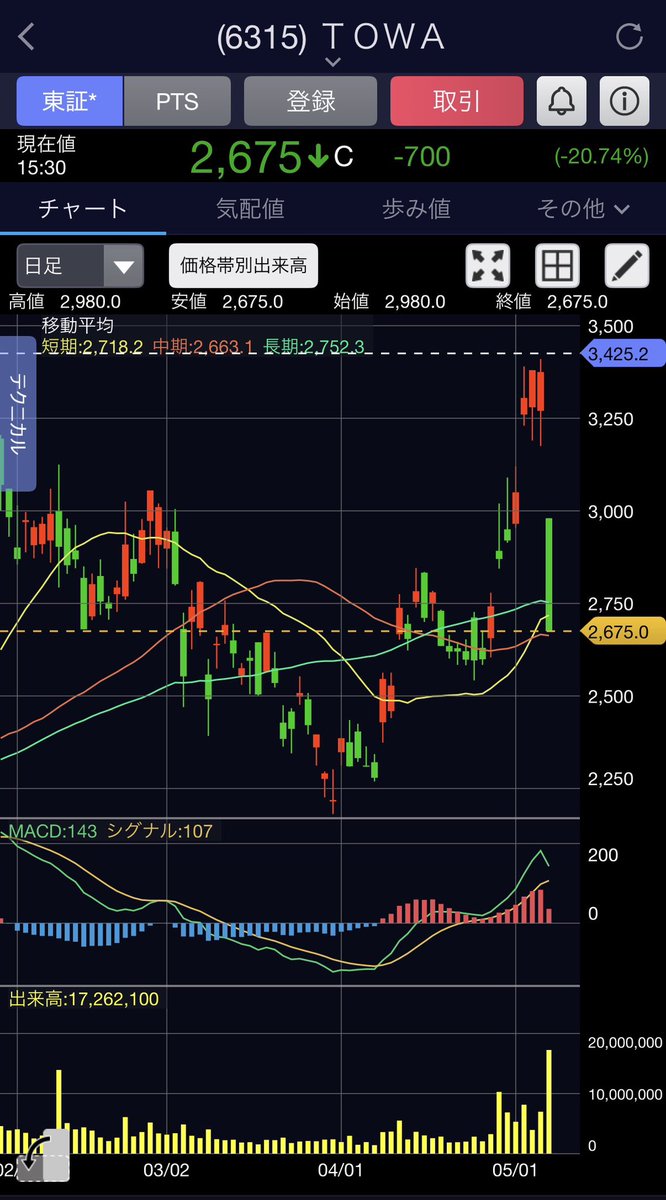Expand the その他 tab menu
666x1200 pixels.
[583, 209]
